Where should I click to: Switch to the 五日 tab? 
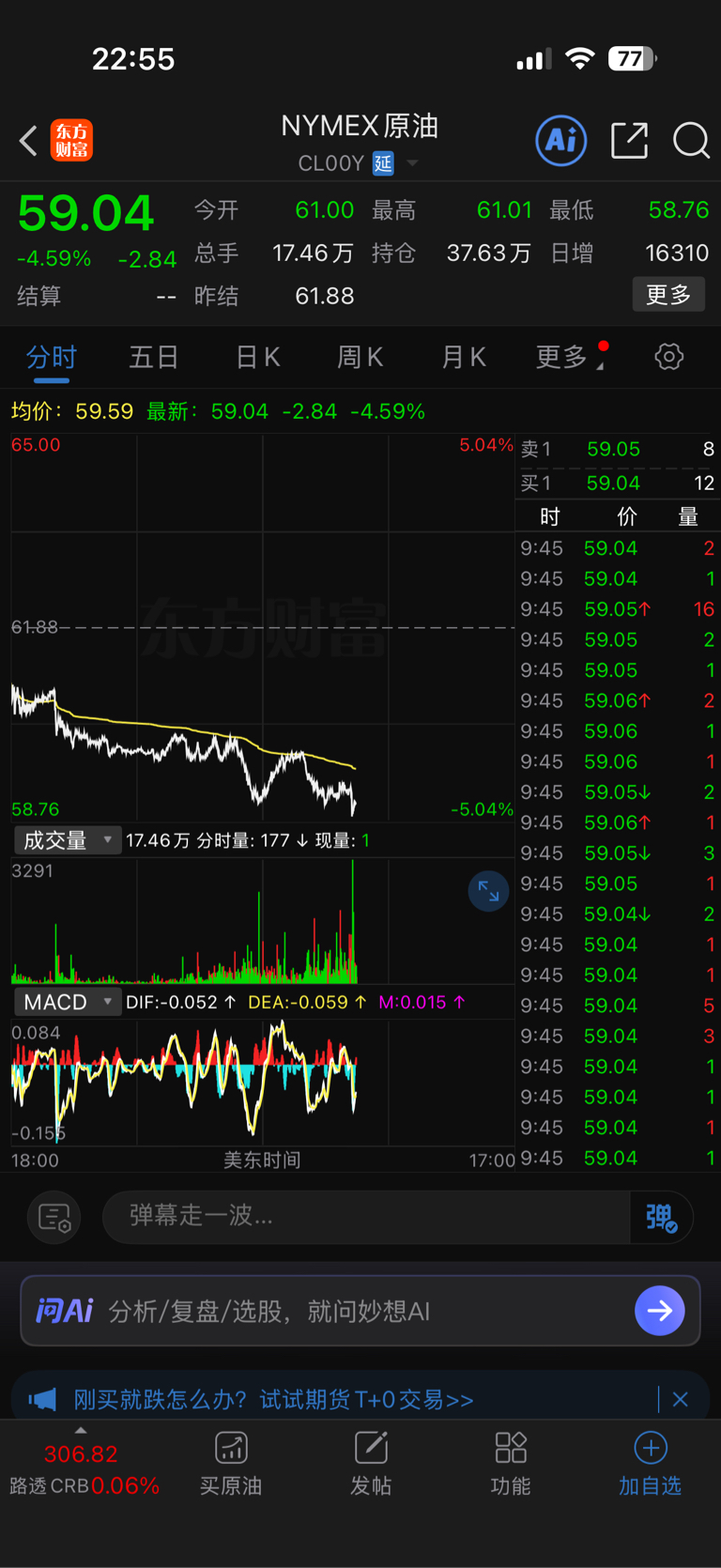pyautogui.click(x=154, y=357)
